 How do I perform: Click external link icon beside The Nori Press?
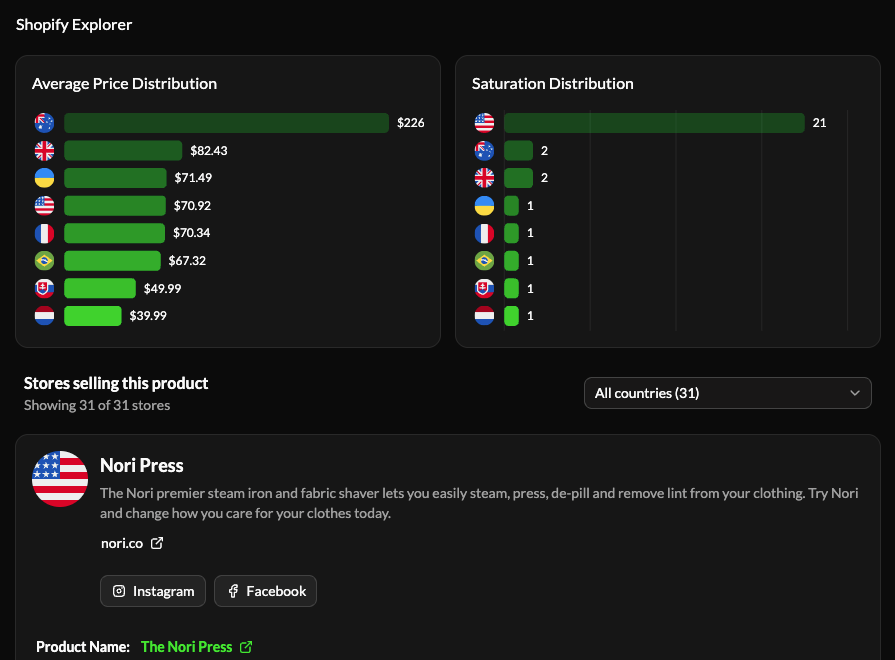point(246,647)
